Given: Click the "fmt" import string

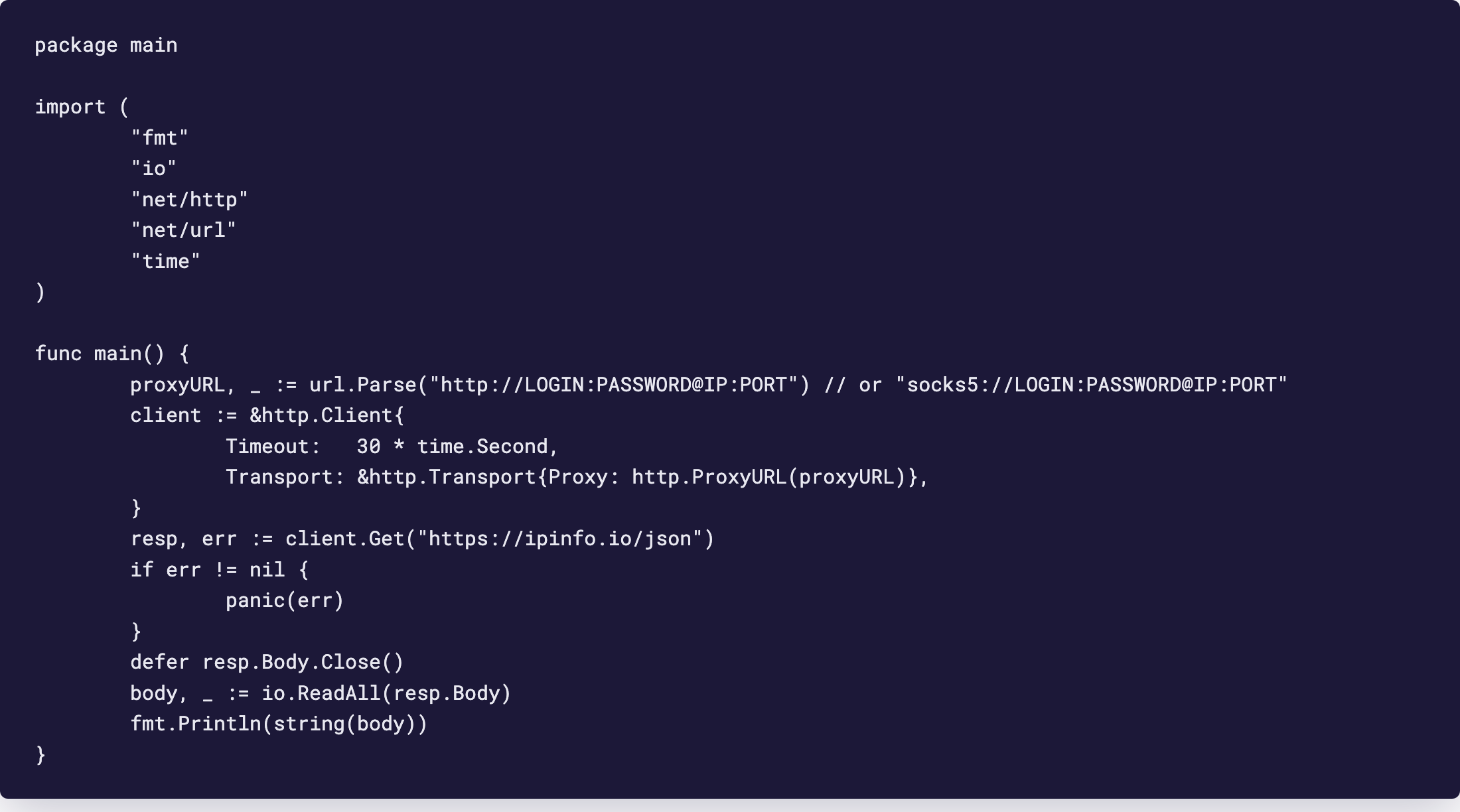Looking at the screenshot, I should pos(160,138).
